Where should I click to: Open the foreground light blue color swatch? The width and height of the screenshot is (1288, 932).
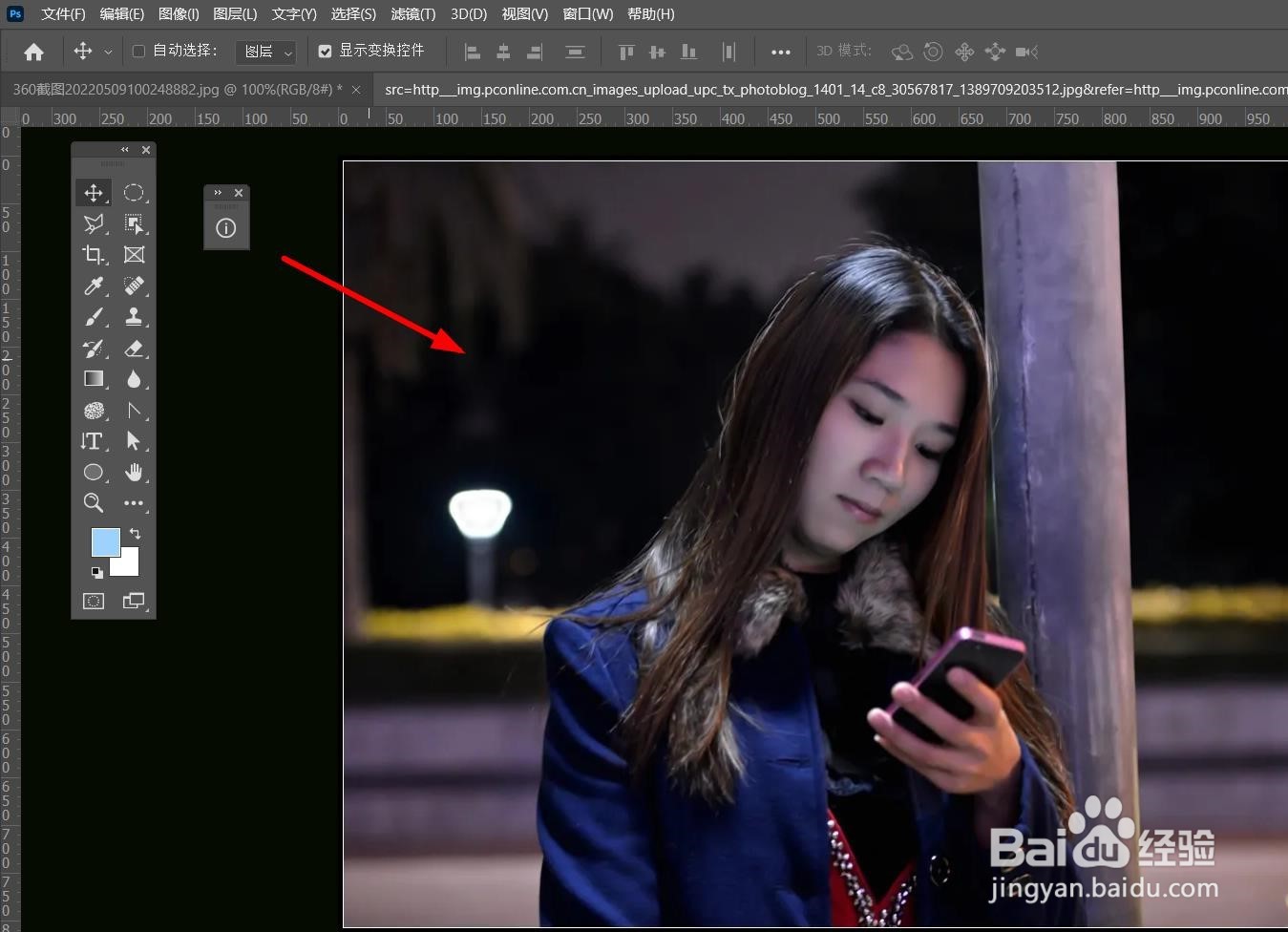[105, 541]
